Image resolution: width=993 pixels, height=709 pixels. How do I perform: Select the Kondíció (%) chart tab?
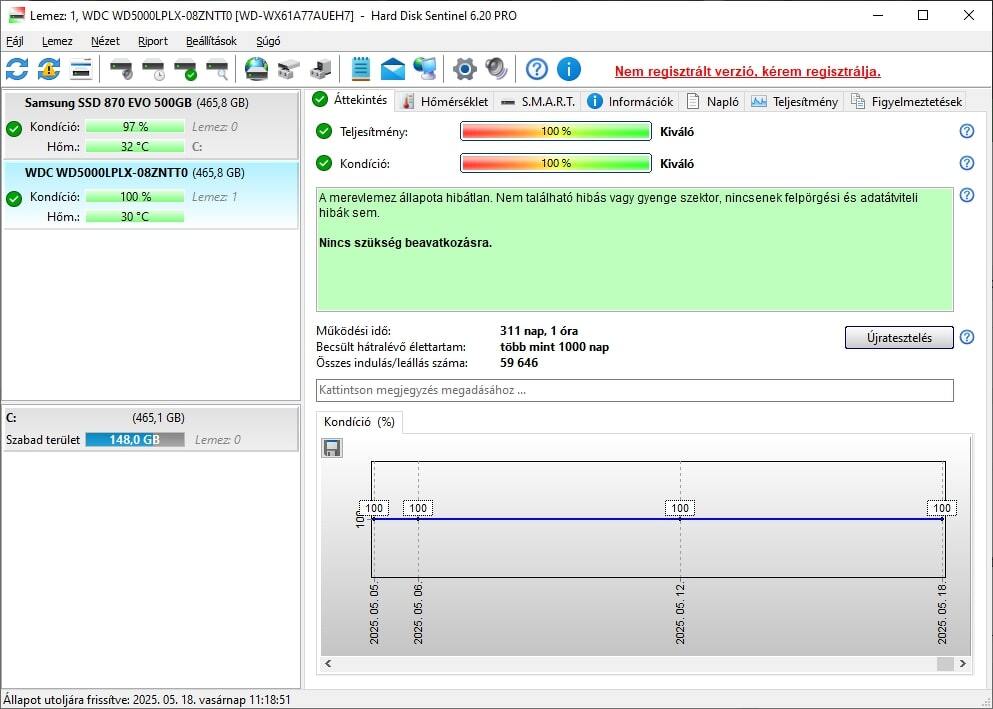359,422
